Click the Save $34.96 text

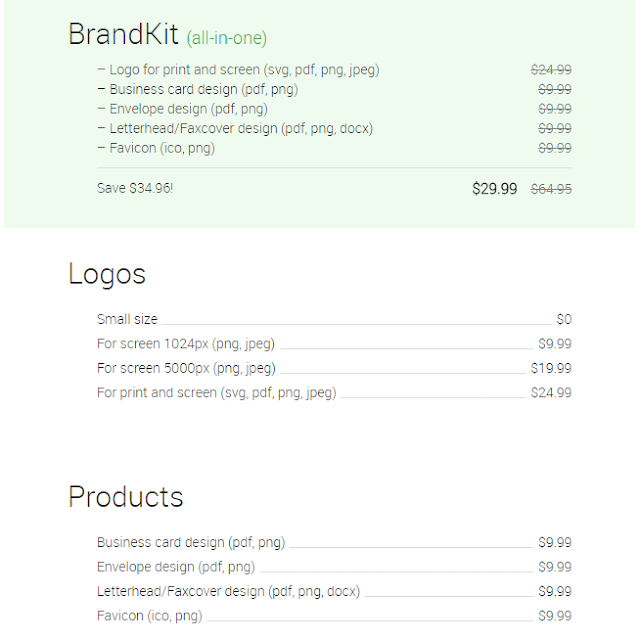(x=135, y=188)
